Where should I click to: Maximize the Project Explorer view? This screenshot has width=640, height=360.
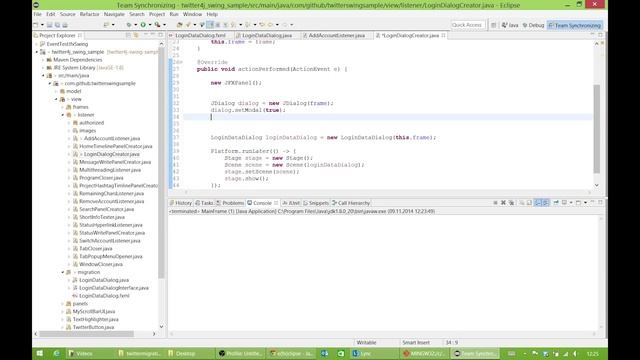[x=160, y=35]
